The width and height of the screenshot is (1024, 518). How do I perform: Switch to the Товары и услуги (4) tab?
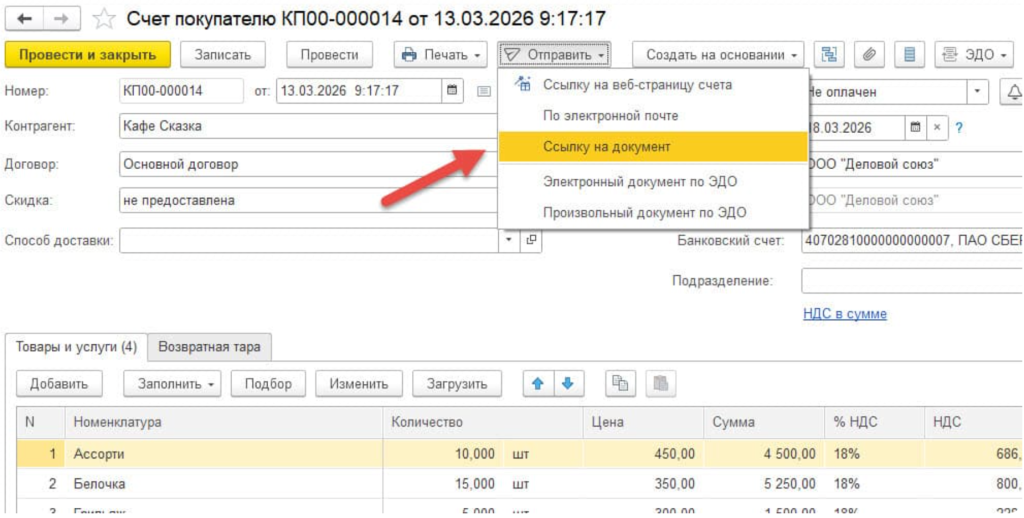tap(76, 347)
